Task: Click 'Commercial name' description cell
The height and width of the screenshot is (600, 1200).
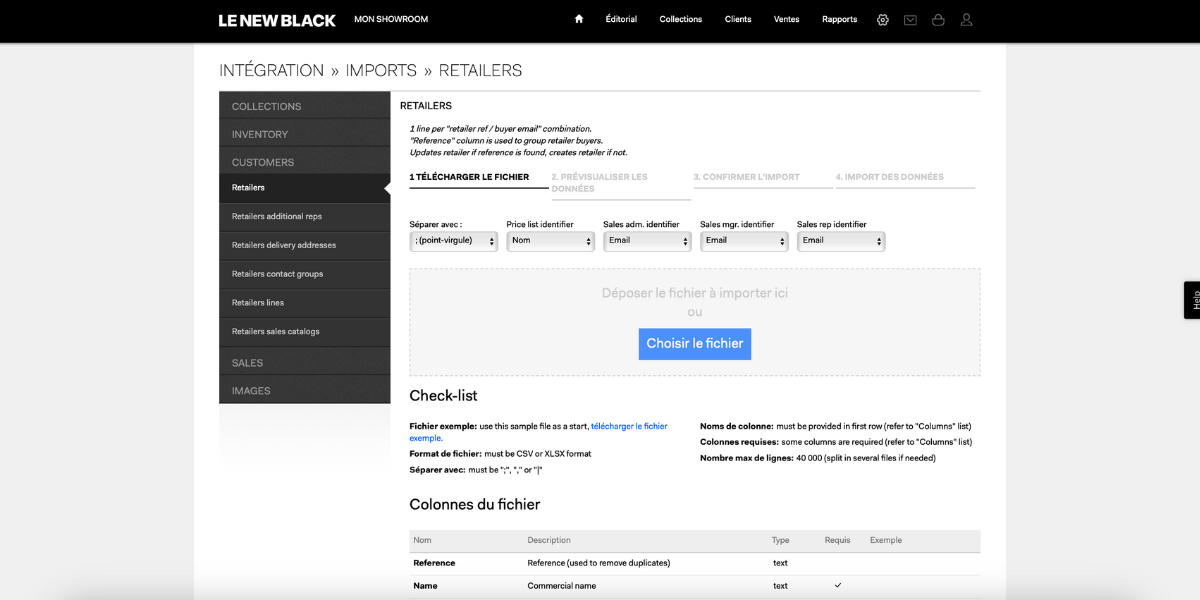Action: pyautogui.click(x=561, y=586)
